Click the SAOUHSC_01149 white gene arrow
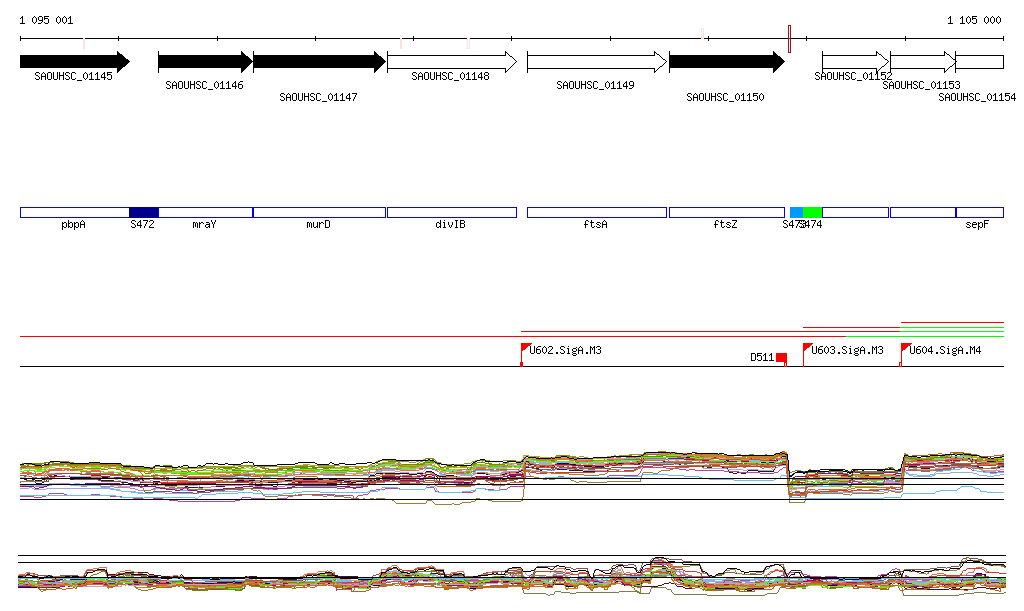Image resolution: width=1024 pixels, height=611 pixels. point(597,62)
